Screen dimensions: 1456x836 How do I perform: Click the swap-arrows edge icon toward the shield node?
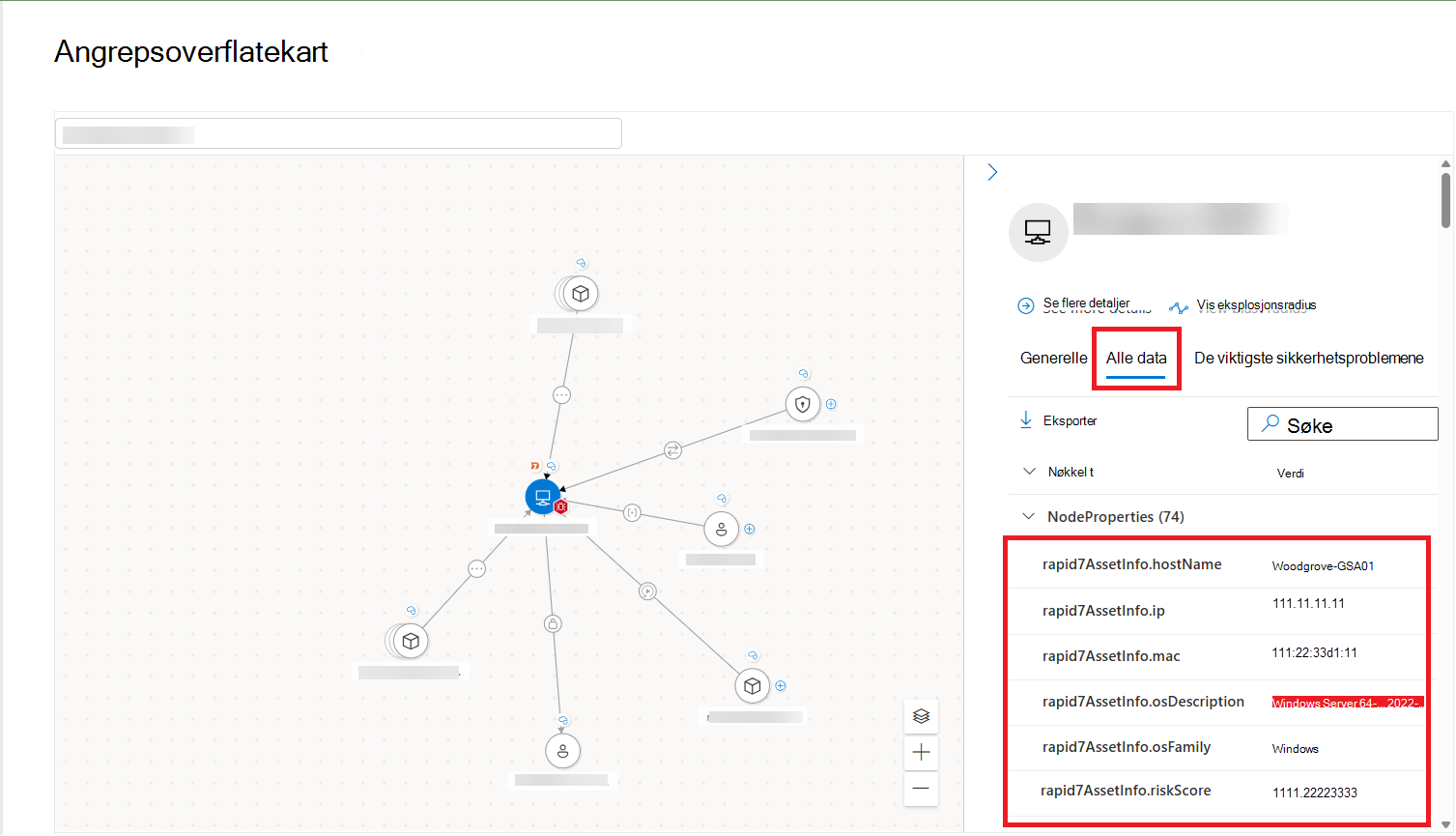tap(673, 450)
